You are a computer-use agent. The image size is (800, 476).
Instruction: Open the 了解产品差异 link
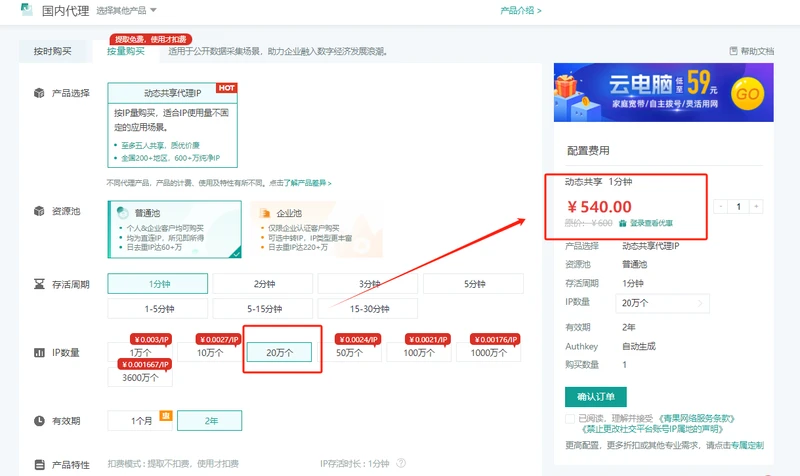pyautogui.click(x=307, y=183)
